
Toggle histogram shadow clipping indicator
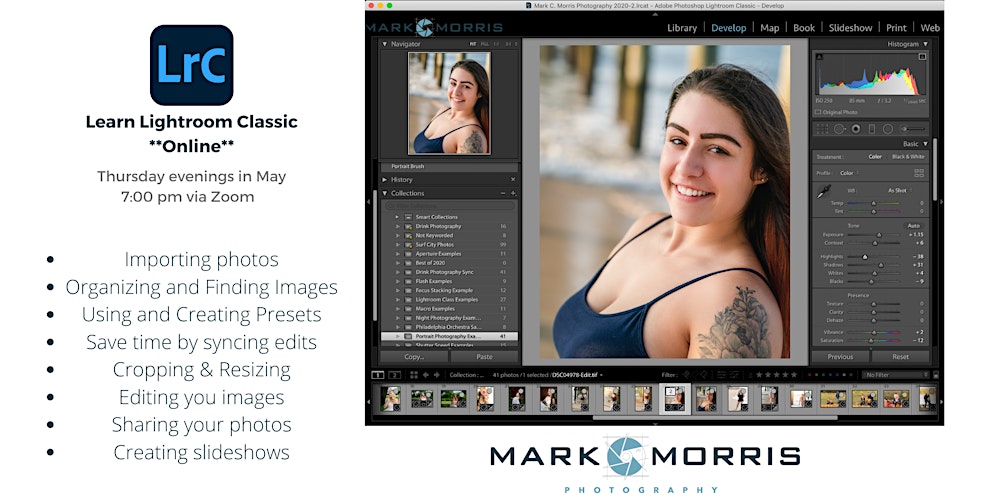820,57
